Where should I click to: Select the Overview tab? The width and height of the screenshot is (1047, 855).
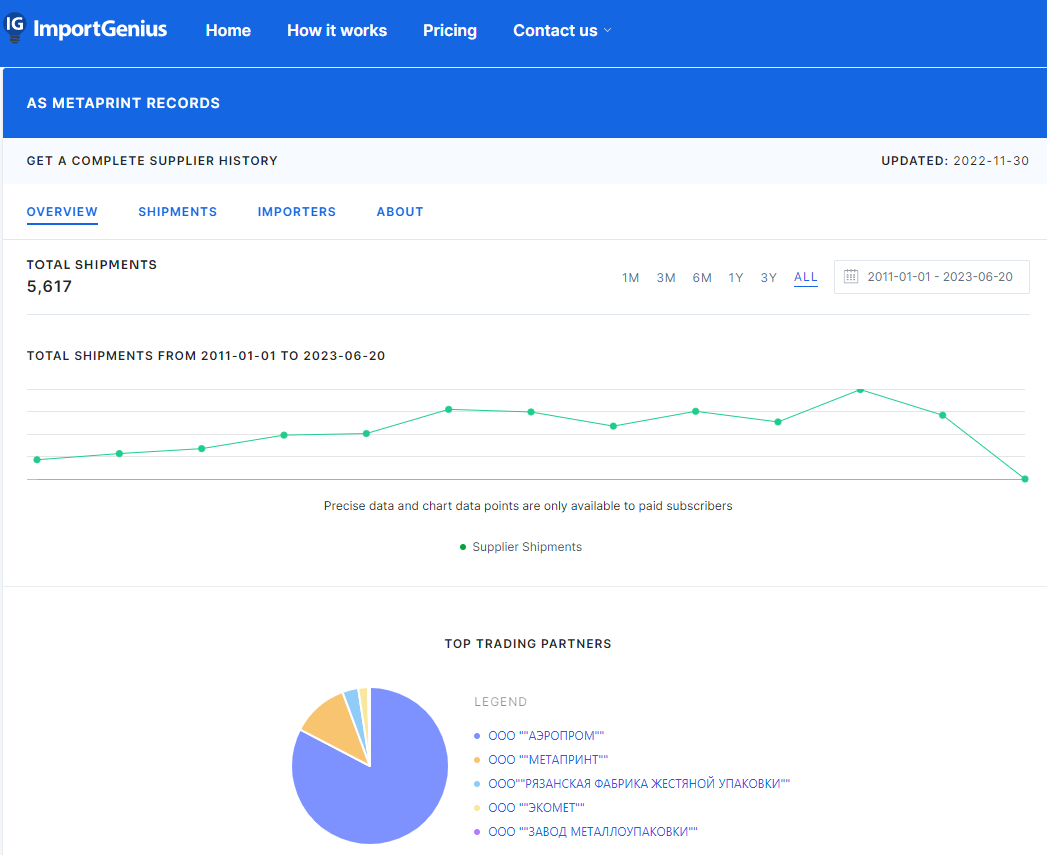(62, 212)
